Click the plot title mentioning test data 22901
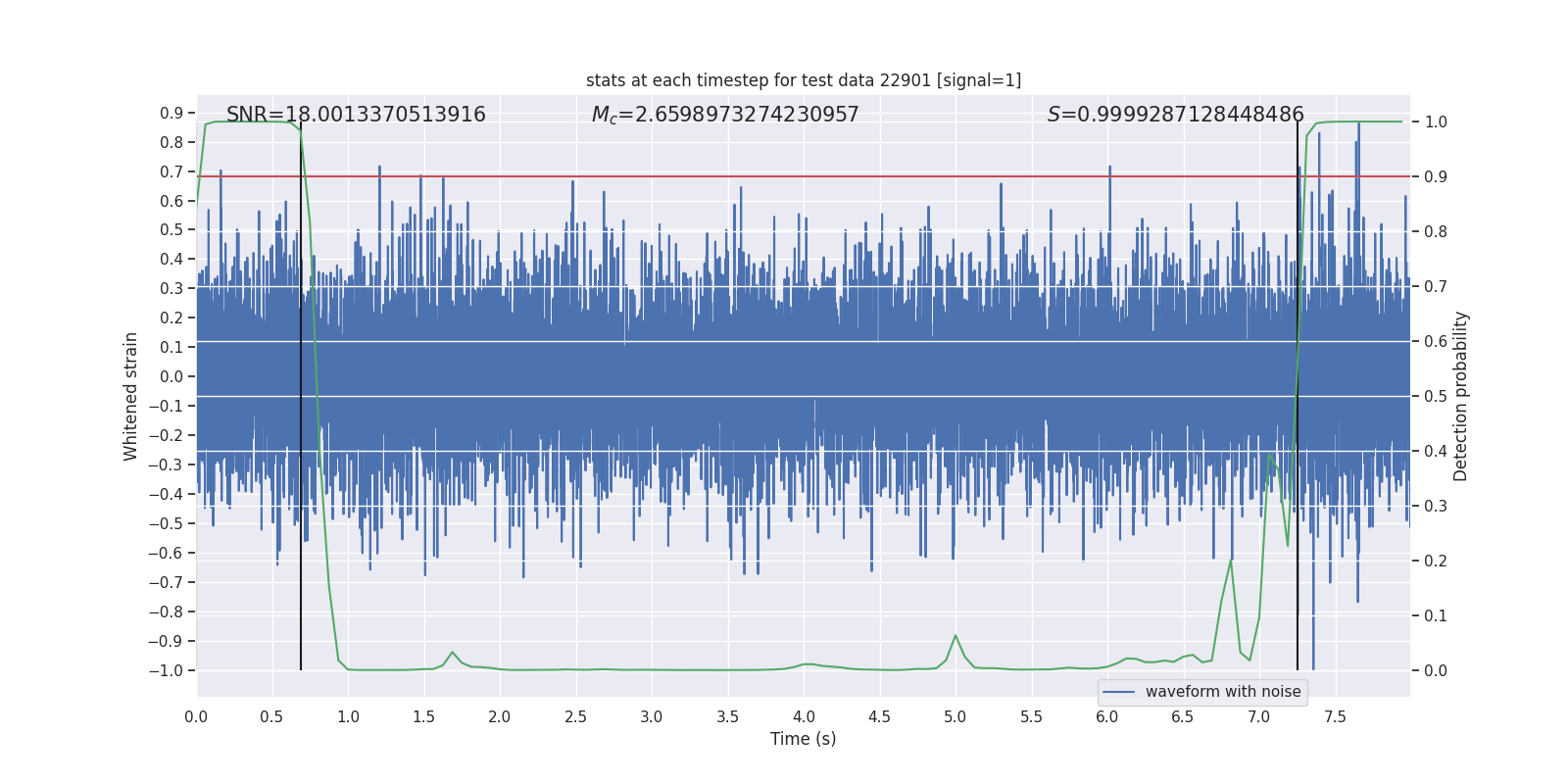 tap(803, 80)
